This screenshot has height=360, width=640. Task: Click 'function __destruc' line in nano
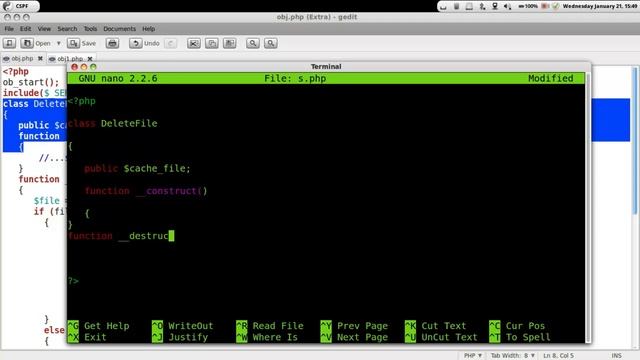(118, 236)
